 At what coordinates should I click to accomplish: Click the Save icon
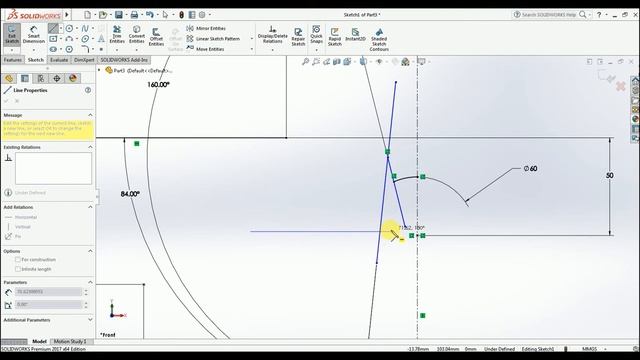coord(118,15)
